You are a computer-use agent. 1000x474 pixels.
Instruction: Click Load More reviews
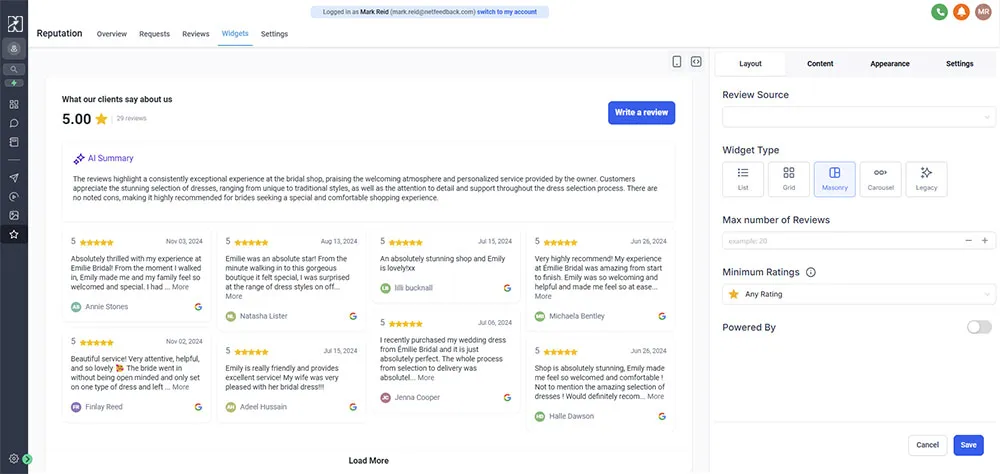click(369, 461)
